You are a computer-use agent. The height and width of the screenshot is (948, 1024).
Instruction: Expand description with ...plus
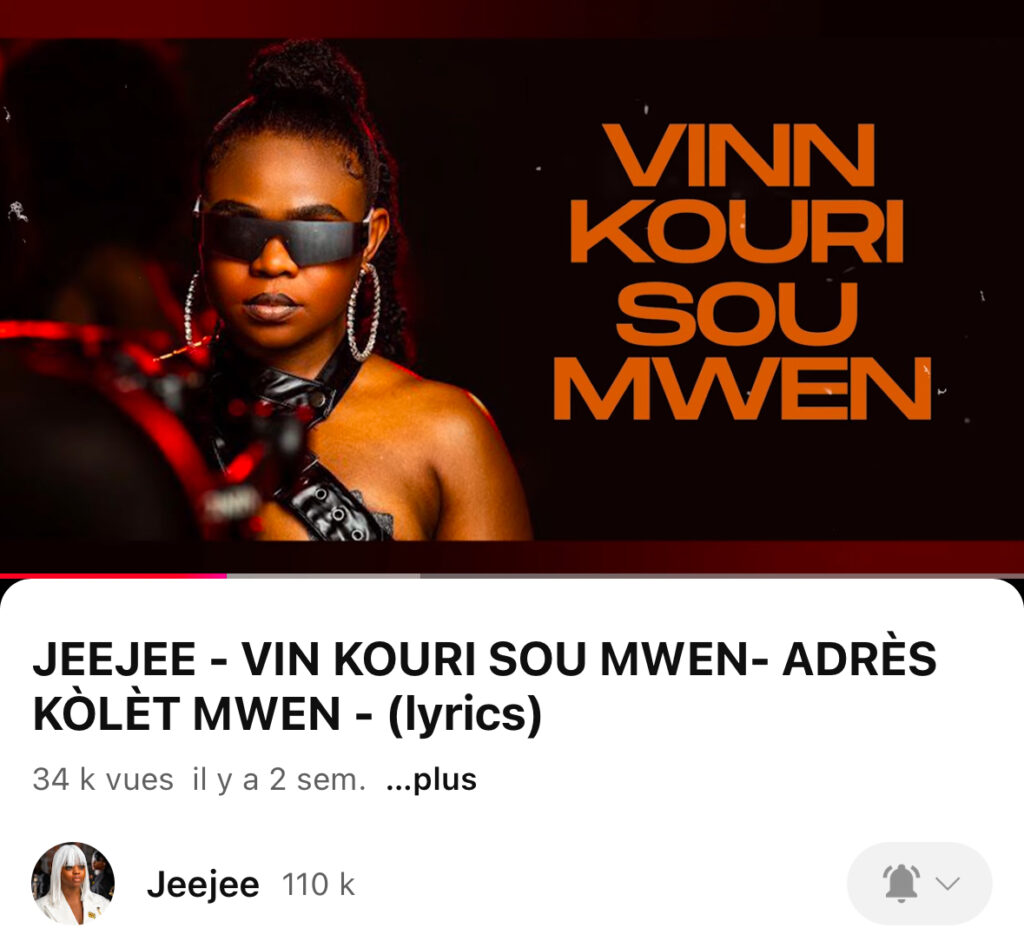coord(431,780)
